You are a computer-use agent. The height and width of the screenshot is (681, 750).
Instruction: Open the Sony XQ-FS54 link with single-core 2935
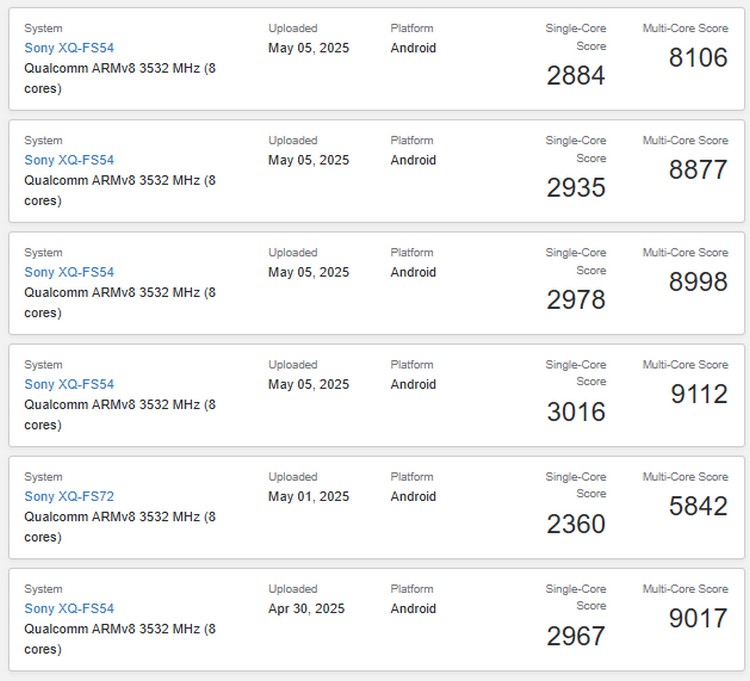click(x=69, y=160)
